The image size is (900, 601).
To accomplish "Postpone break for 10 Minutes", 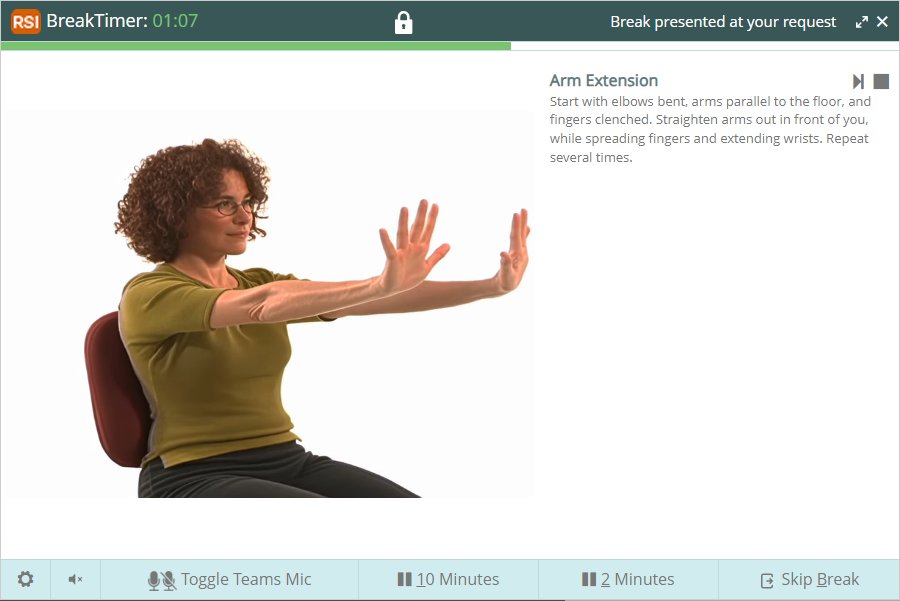I will point(448,580).
